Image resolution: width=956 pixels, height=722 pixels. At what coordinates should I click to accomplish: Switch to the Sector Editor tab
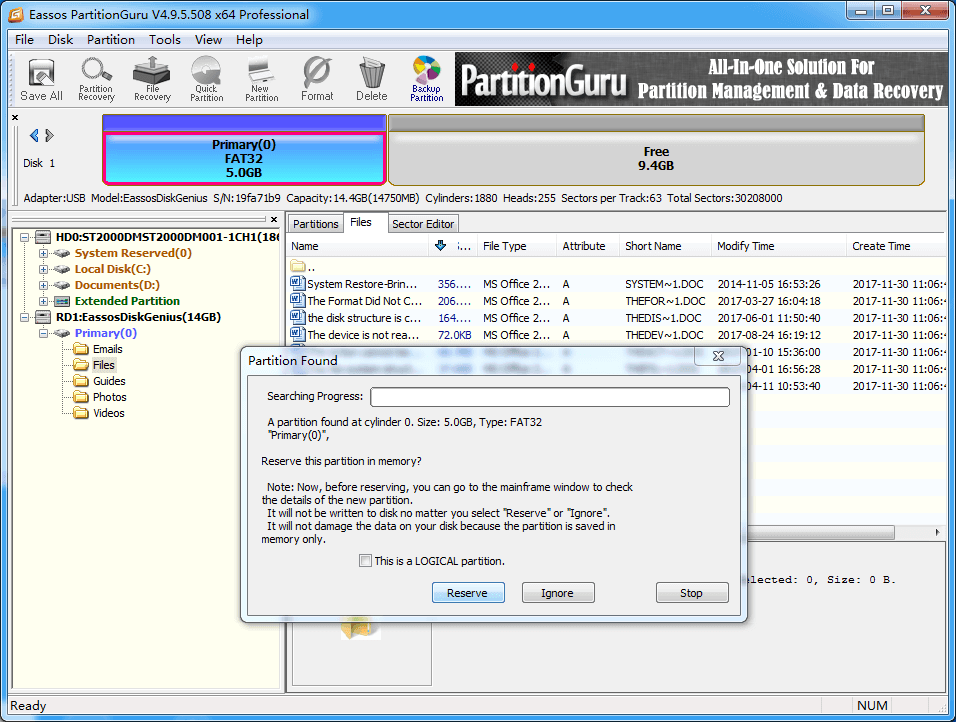point(423,224)
